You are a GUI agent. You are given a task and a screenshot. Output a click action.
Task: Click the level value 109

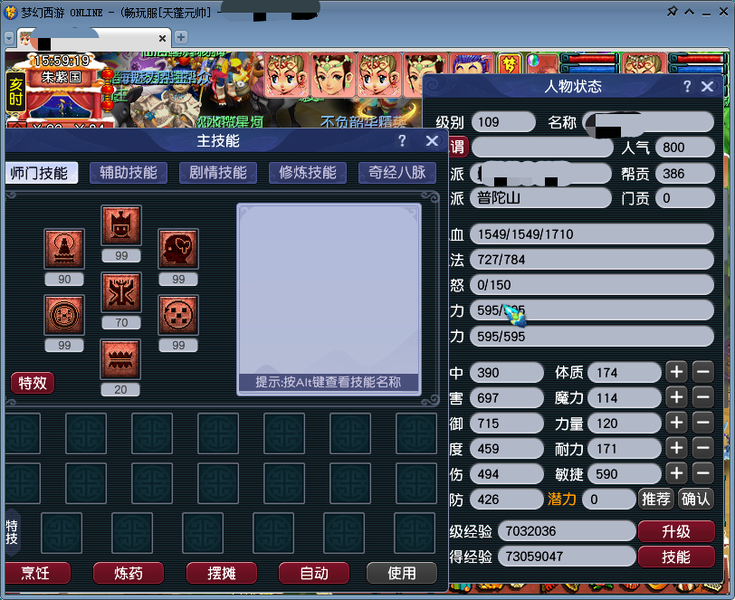click(x=503, y=122)
